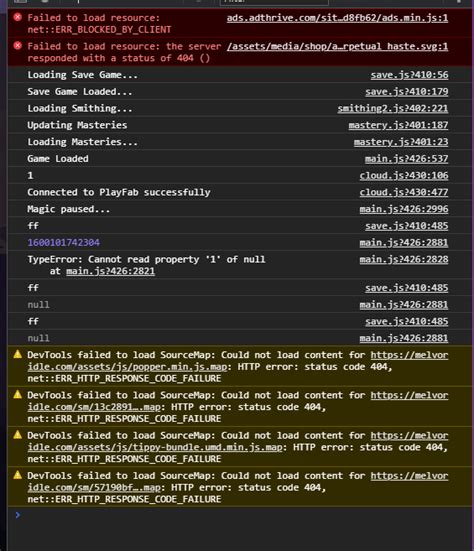Click the warning triangle for popper.min.js.map

[x=18, y=354]
